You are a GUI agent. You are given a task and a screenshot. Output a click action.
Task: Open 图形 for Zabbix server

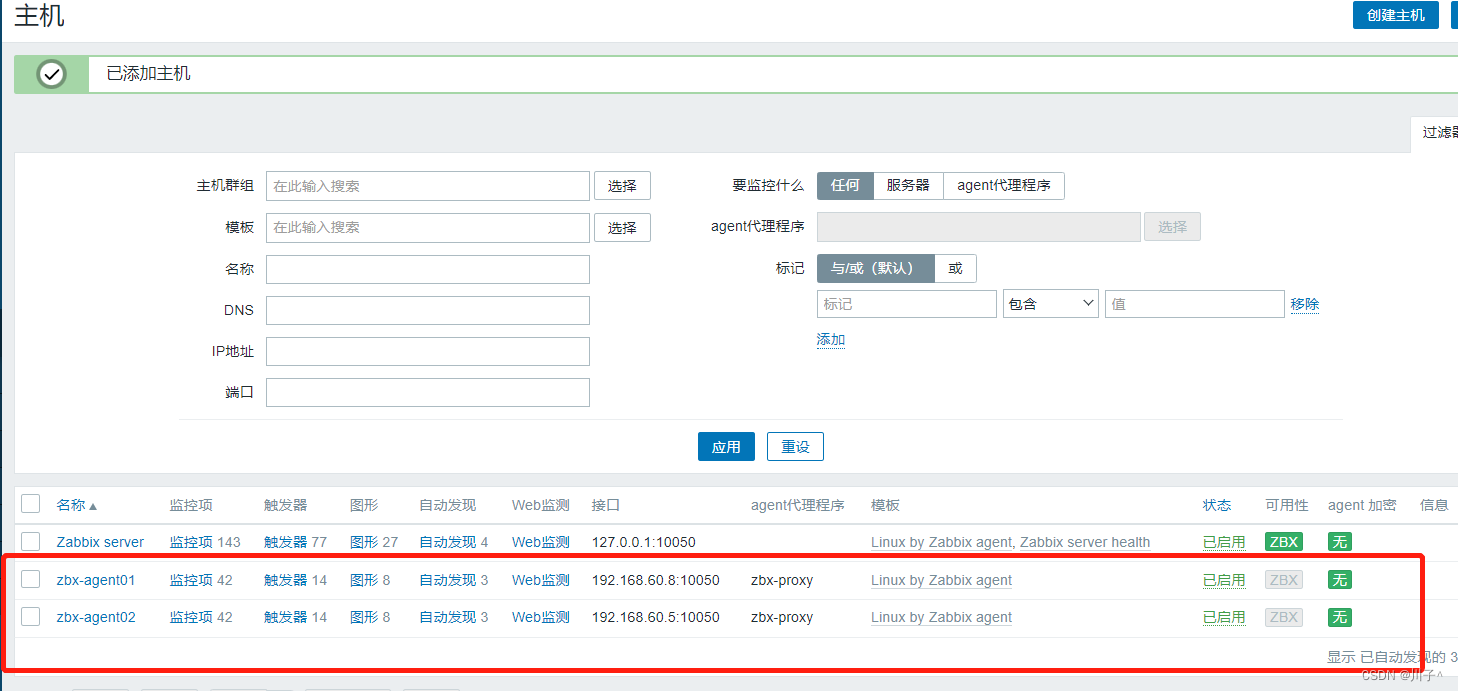click(364, 542)
